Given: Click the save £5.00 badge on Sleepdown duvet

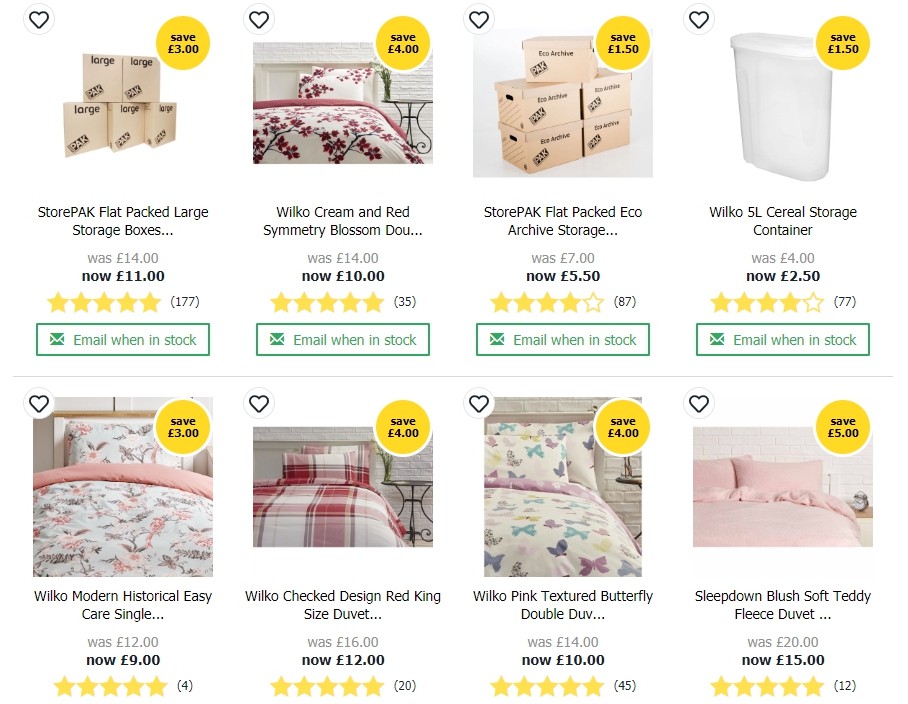Looking at the screenshot, I should pos(843,427).
